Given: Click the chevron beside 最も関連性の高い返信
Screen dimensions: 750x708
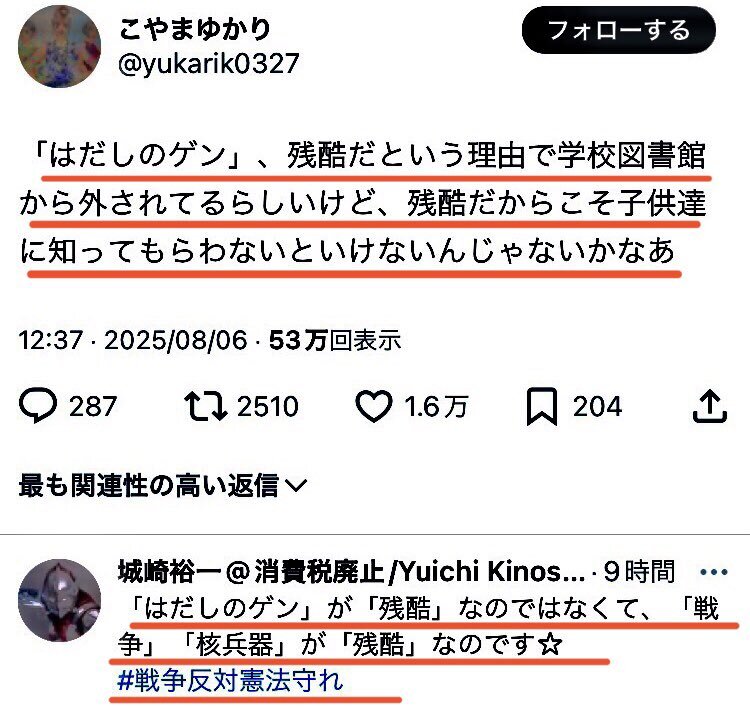Looking at the screenshot, I should click(296, 486).
